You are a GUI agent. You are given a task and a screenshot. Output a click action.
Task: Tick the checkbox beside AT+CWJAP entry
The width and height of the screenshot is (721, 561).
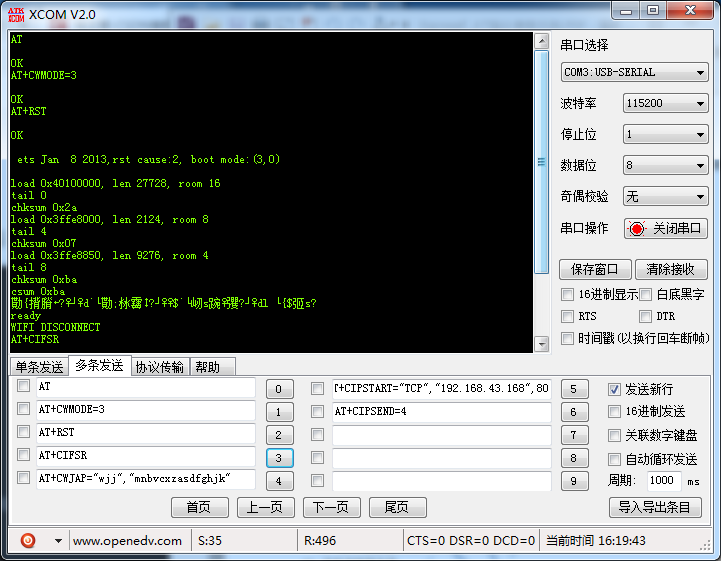click(23, 477)
